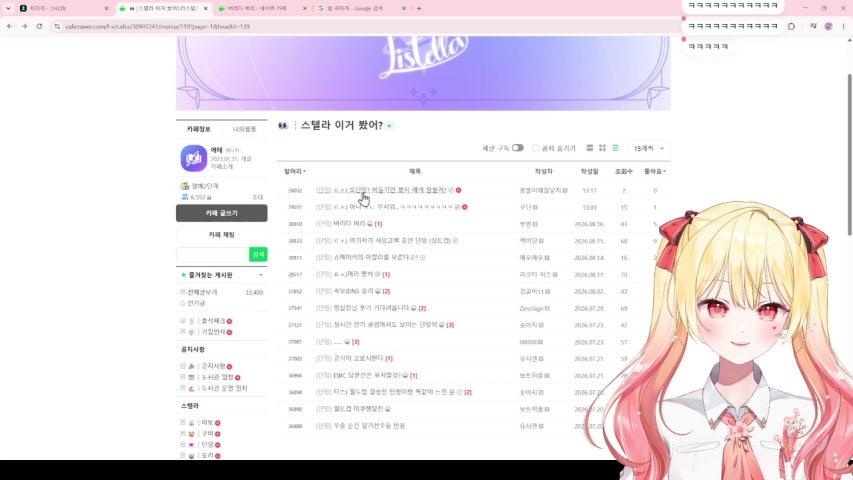Switch to album grid view icon
This screenshot has height=480, width=853.
tap(602, 148)
